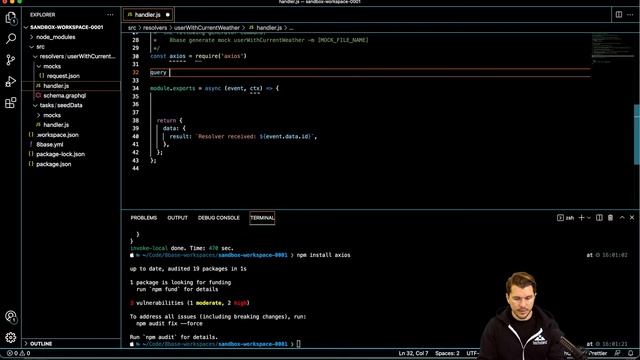640x360 pixels.
Task: Open 8base.yml file
Action: pos(49,144)
